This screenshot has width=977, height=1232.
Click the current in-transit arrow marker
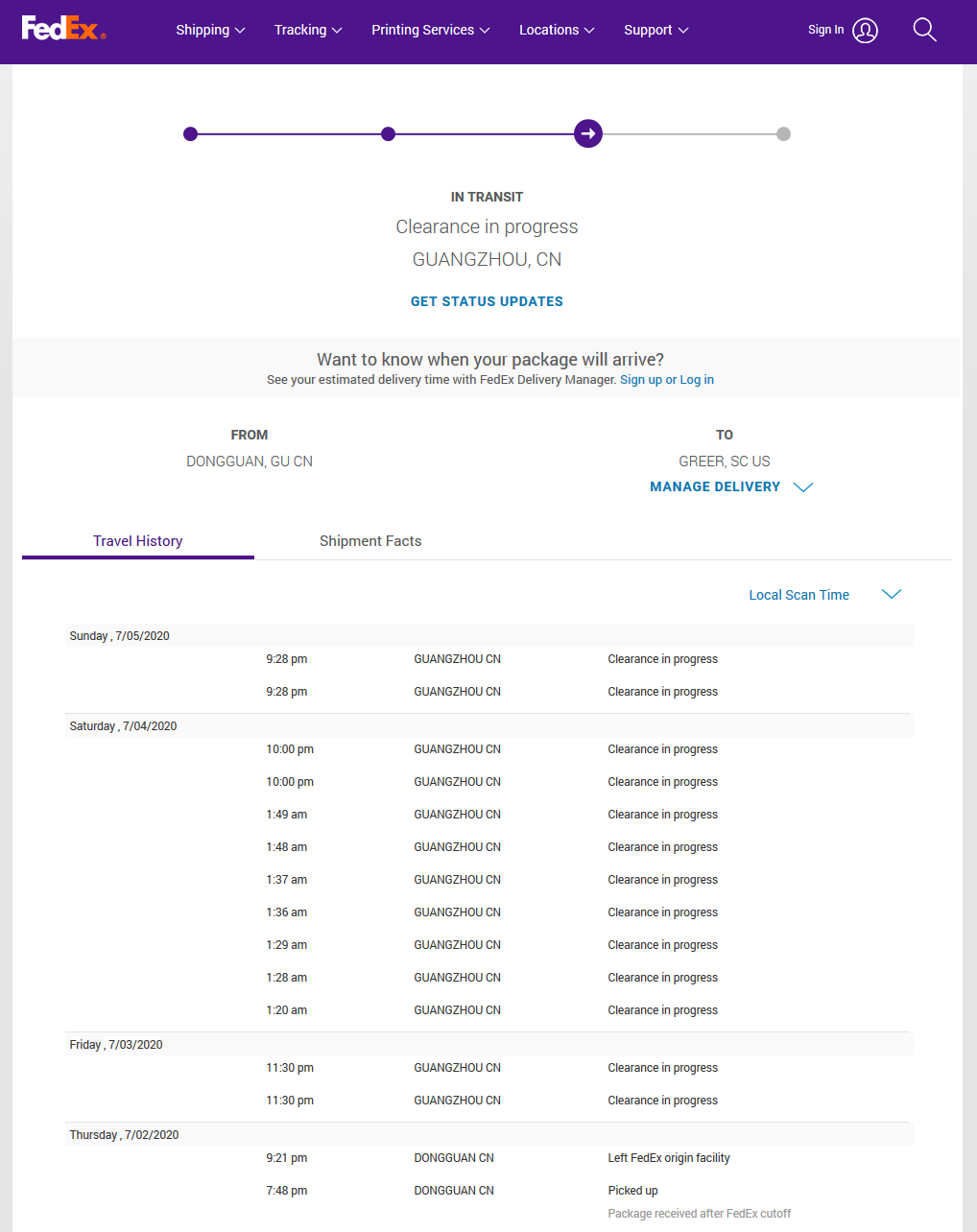point(588,133)
